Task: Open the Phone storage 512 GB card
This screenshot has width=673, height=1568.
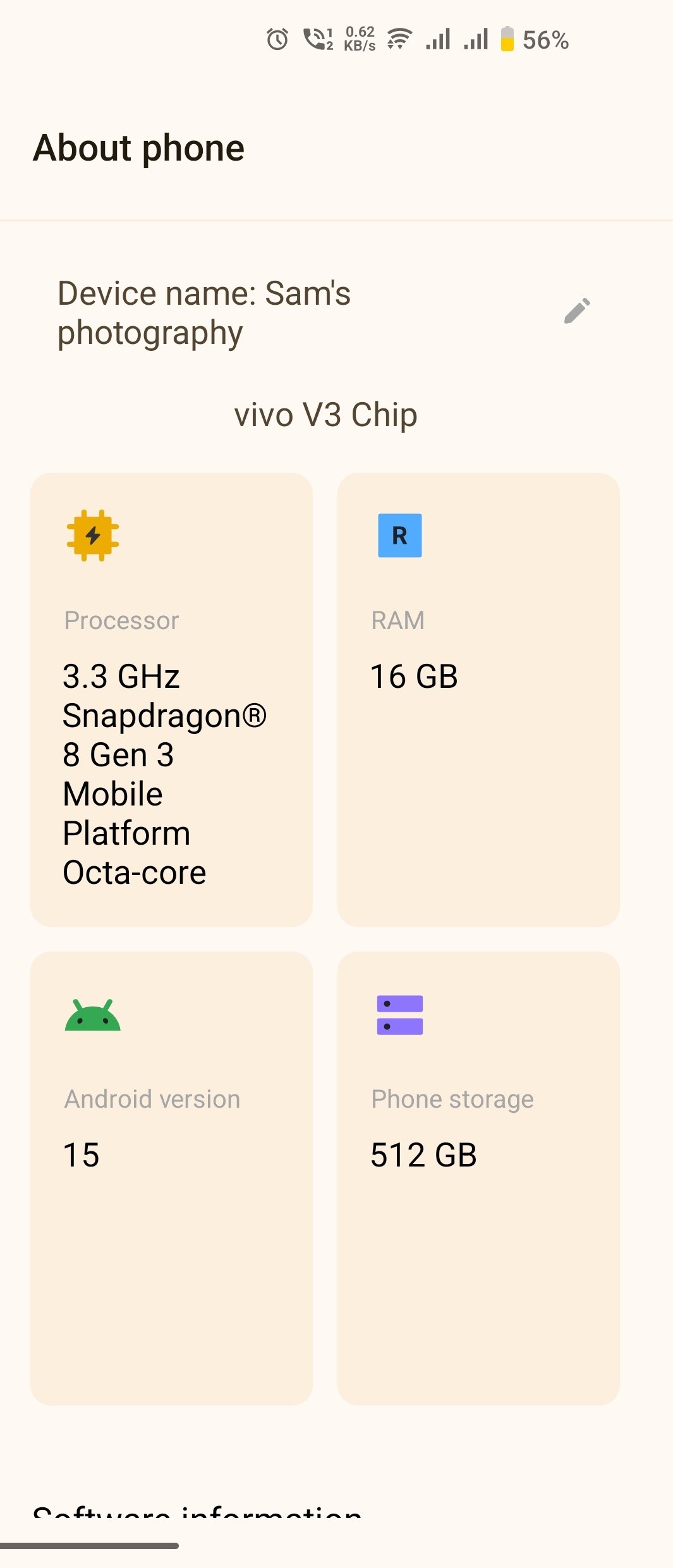Action: 478,1179
